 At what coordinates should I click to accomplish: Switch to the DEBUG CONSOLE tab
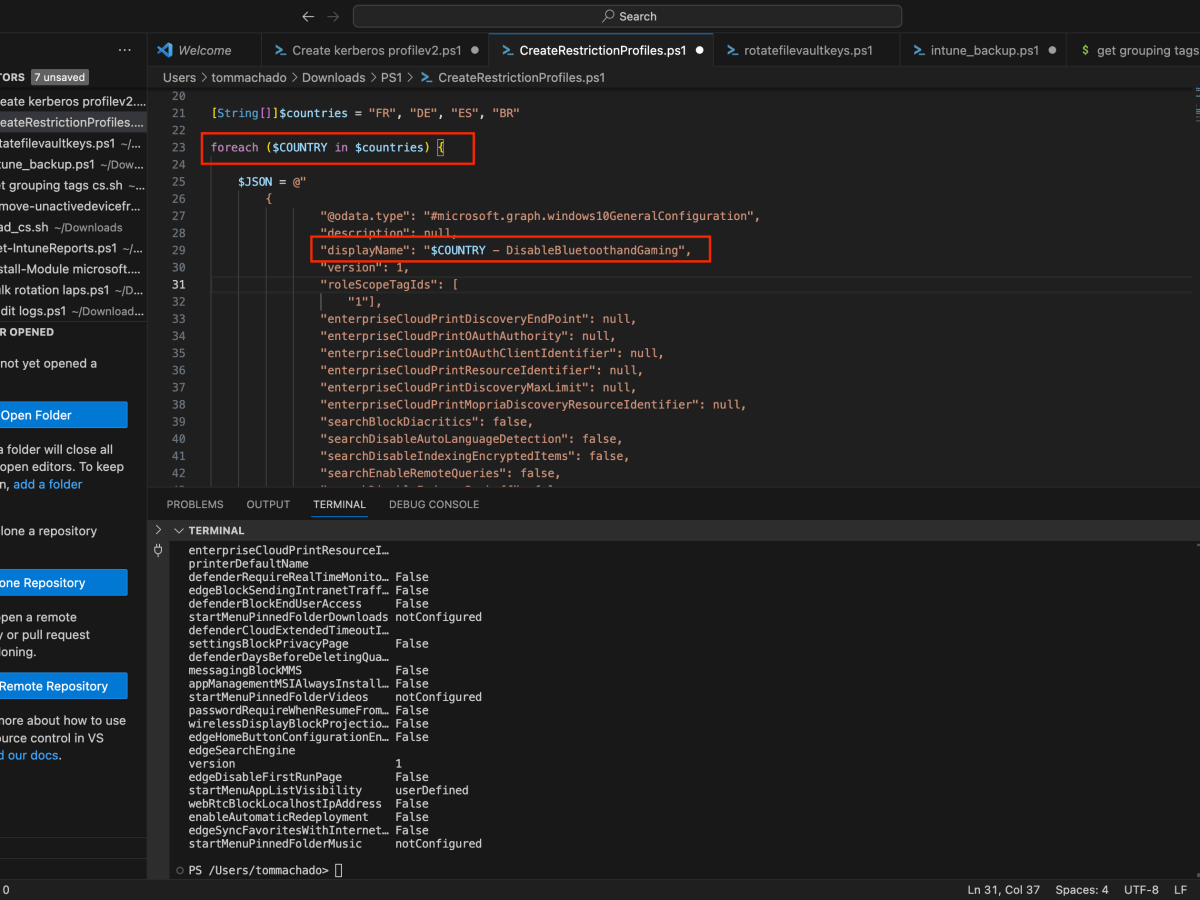tap(434, 504)
